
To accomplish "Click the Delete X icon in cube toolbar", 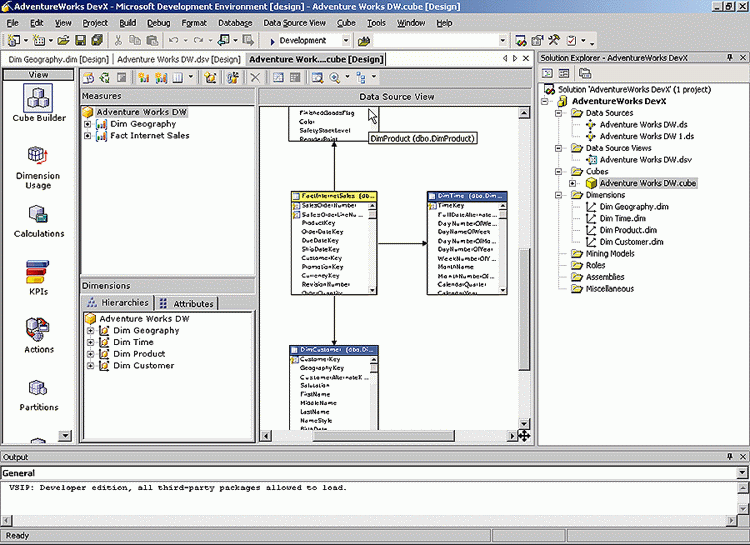I will pos(255,78).
